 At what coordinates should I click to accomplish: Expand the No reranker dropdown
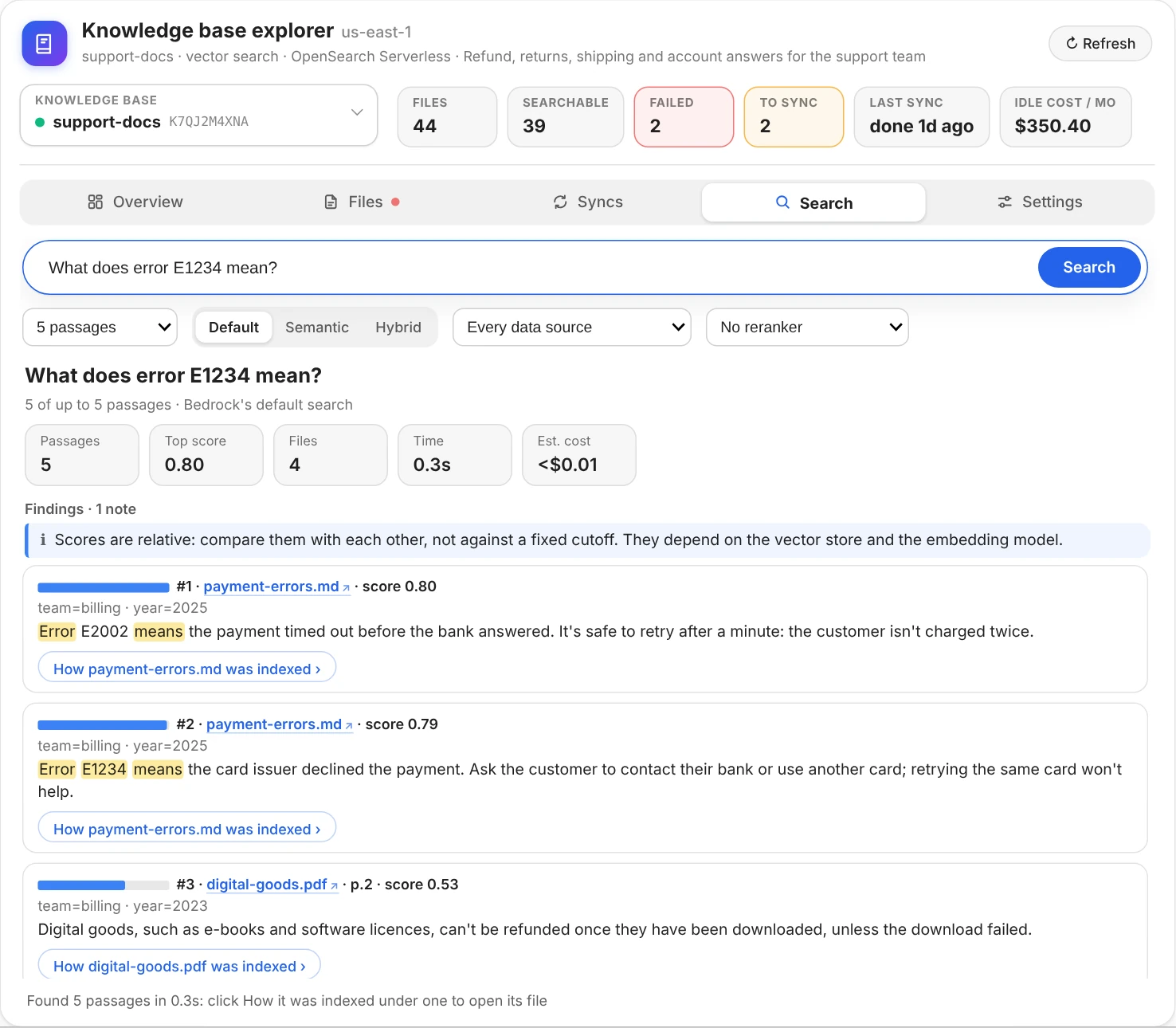coord(807,328)
